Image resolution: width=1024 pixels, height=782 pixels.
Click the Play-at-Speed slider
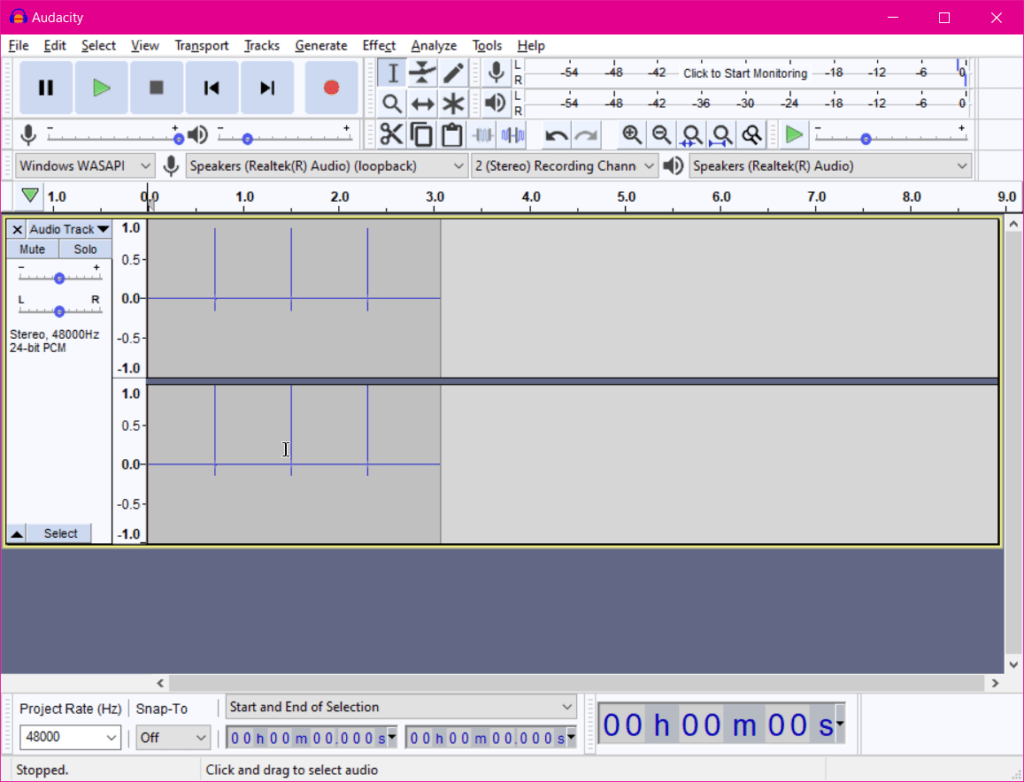(890, 138)
